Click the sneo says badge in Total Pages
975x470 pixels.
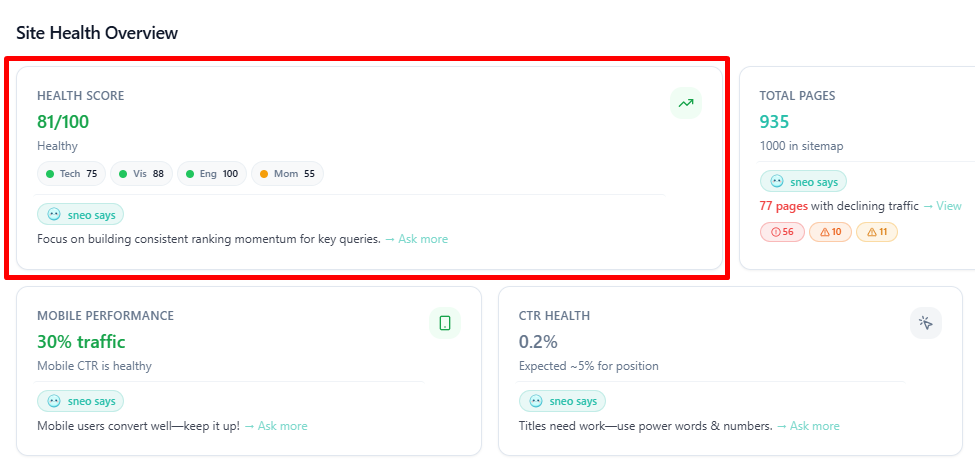click(803, 181)
